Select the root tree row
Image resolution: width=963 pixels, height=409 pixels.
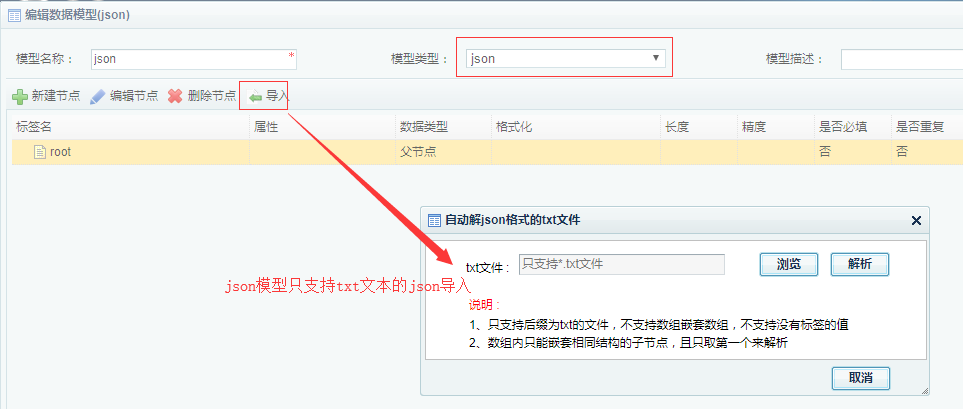click(x=488, y=152)
